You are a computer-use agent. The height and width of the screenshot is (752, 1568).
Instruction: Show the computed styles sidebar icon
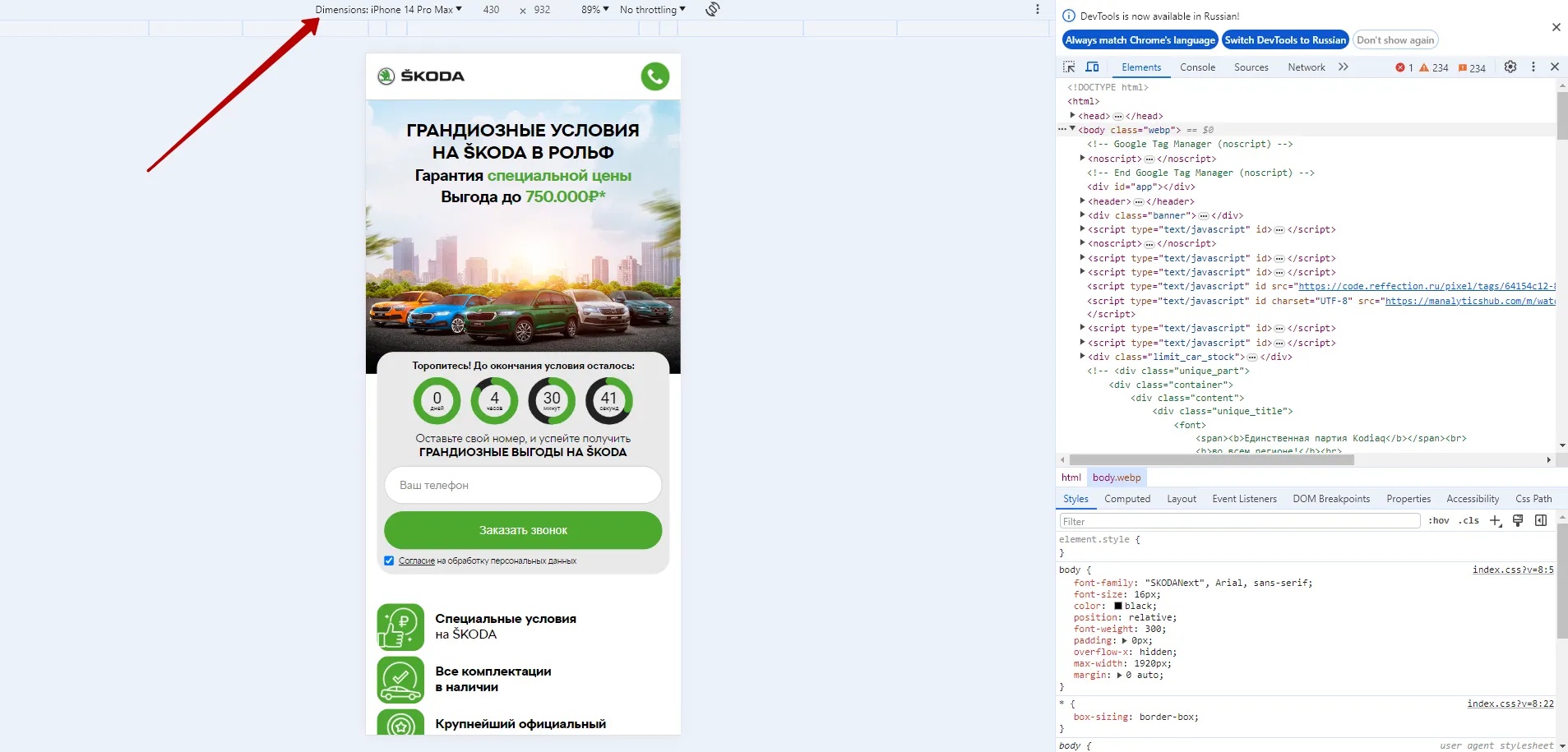click(1541, 521)
